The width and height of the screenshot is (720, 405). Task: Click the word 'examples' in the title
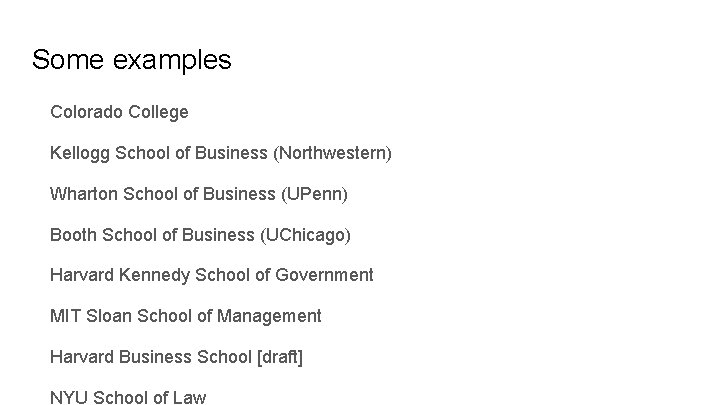coord(173,60)
